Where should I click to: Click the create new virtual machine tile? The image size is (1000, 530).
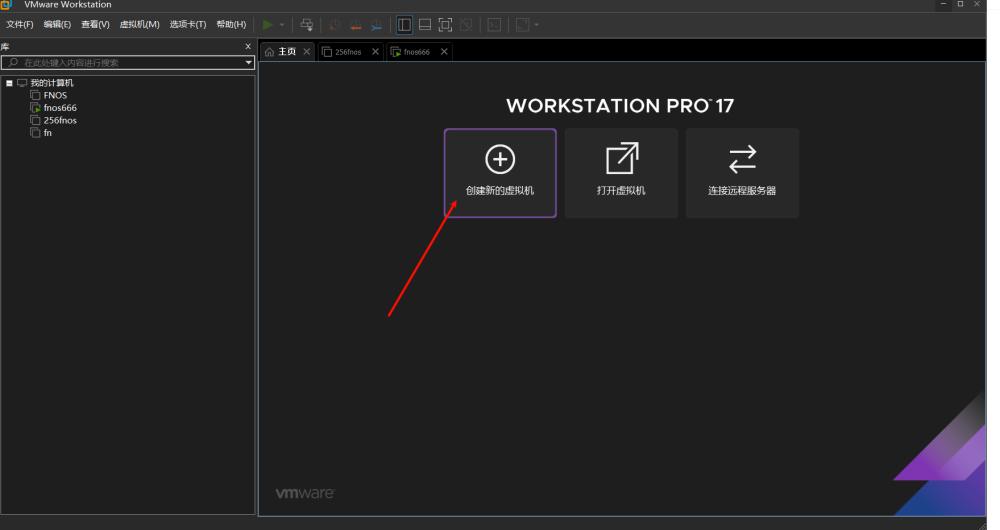(x=500, y=173)
